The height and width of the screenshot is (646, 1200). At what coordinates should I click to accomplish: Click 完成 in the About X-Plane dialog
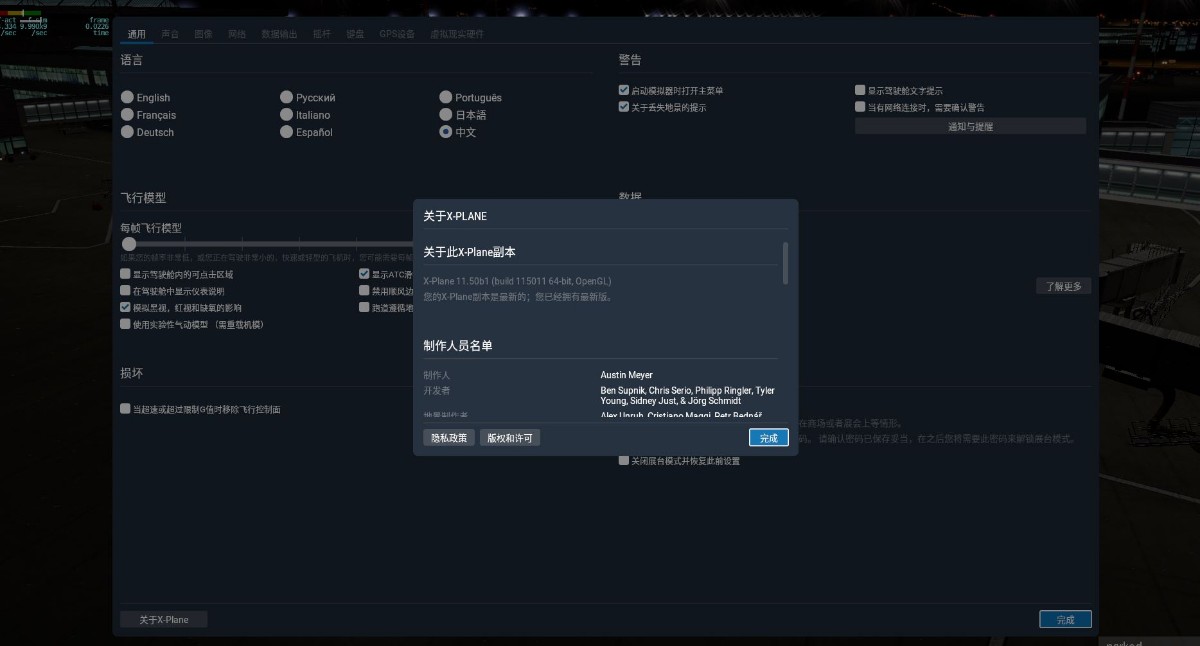coord(769,437)
